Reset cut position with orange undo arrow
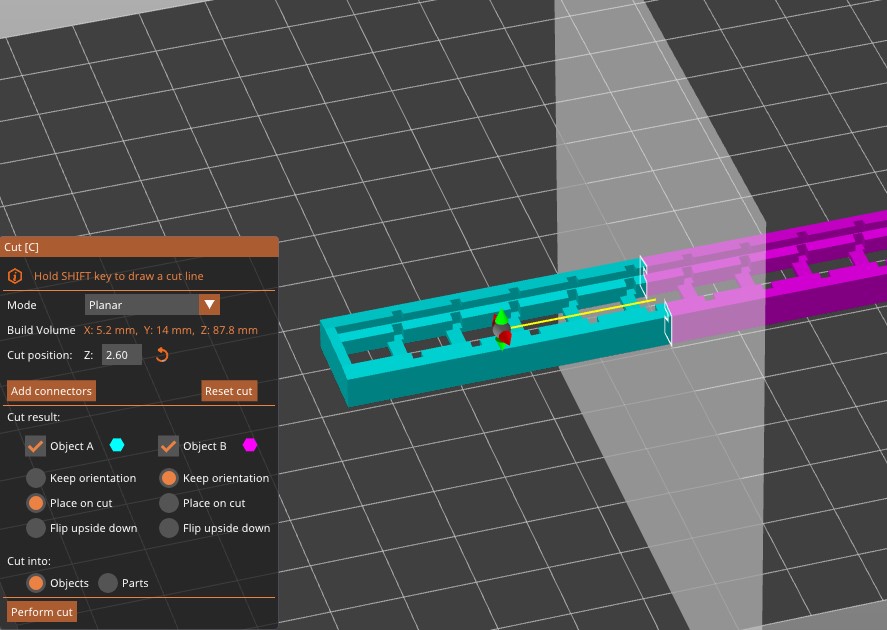Screen dimensions: 887x630 pos(162,355)
